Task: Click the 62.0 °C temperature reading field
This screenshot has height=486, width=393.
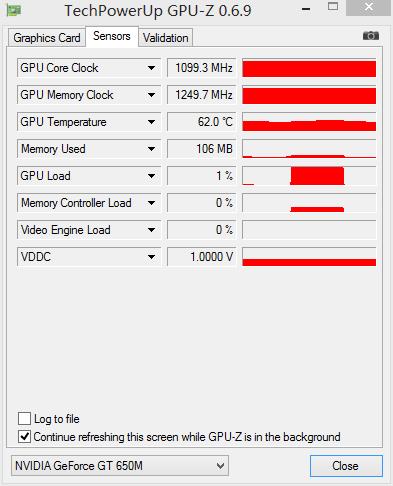Action: pyautogui.click(x=201, y=122)
